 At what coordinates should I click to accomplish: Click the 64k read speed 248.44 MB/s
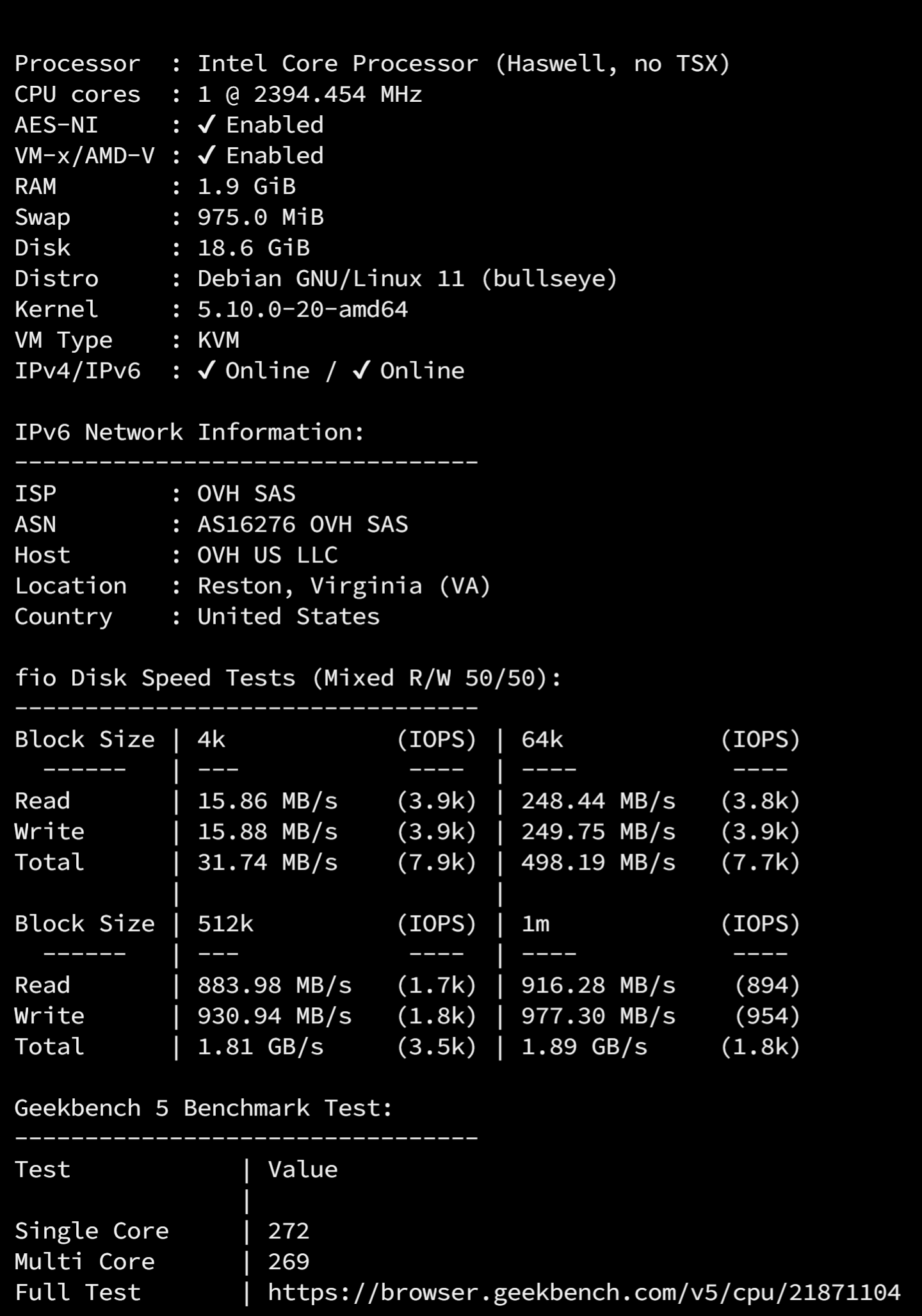(x=598, y=800)
